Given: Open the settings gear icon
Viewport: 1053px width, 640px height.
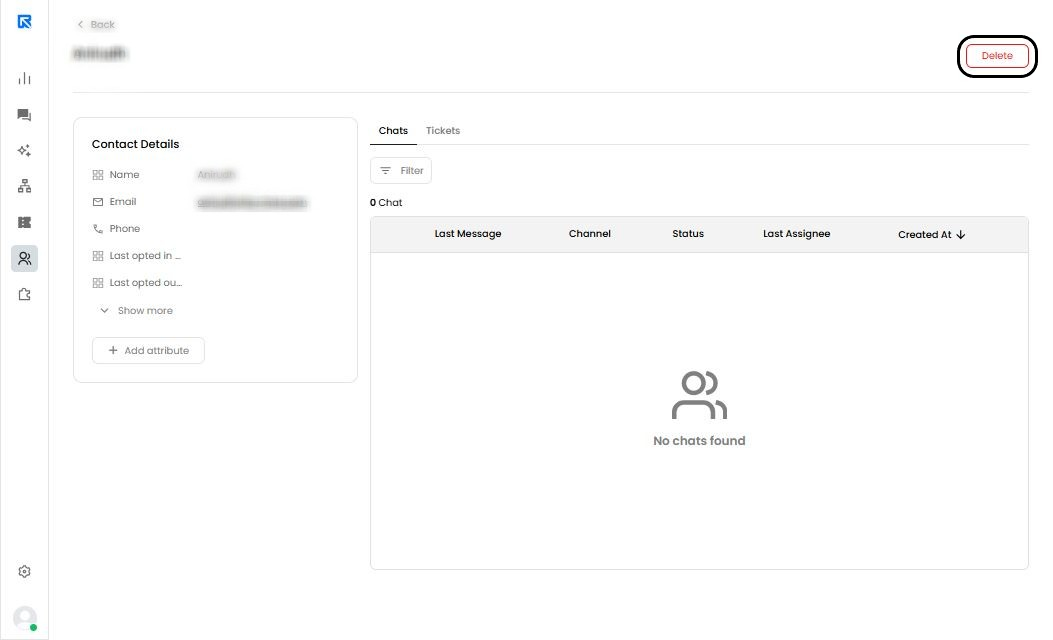Looking at the screenshot, I should [x=24, y=572].
